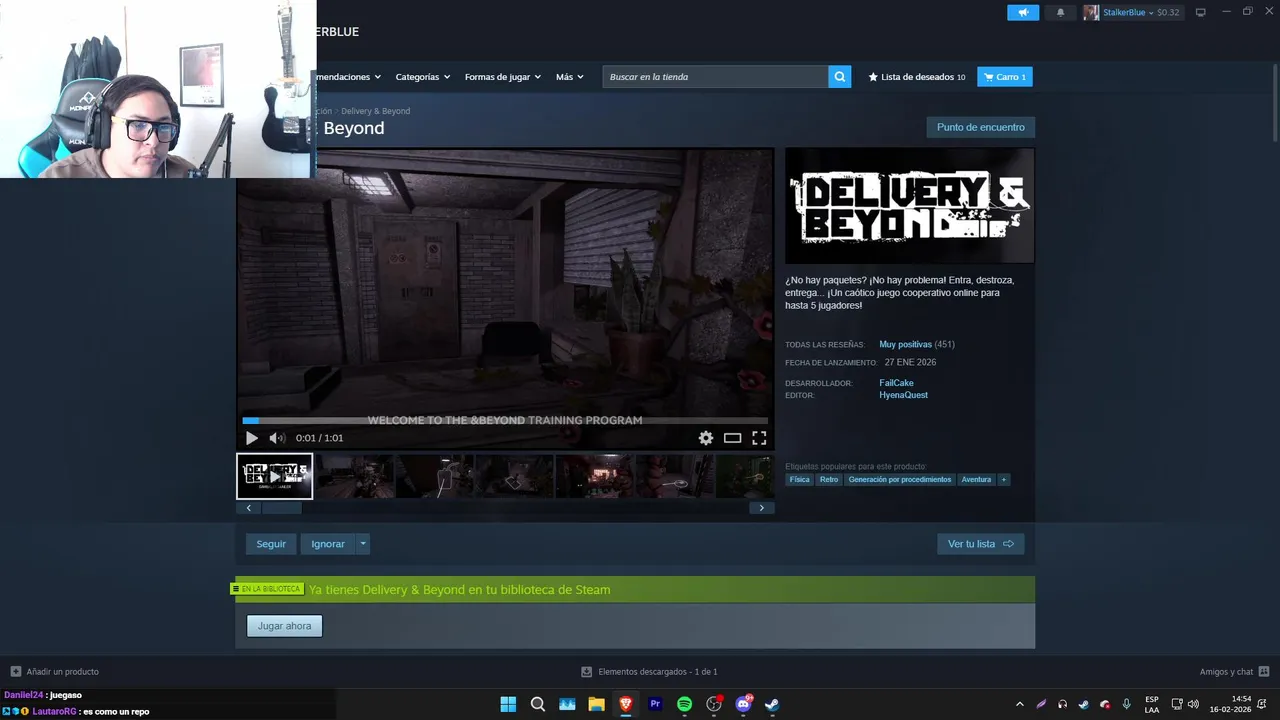Click the Delivery & Beyond breadcrumb link

click(x=375, y=111)
